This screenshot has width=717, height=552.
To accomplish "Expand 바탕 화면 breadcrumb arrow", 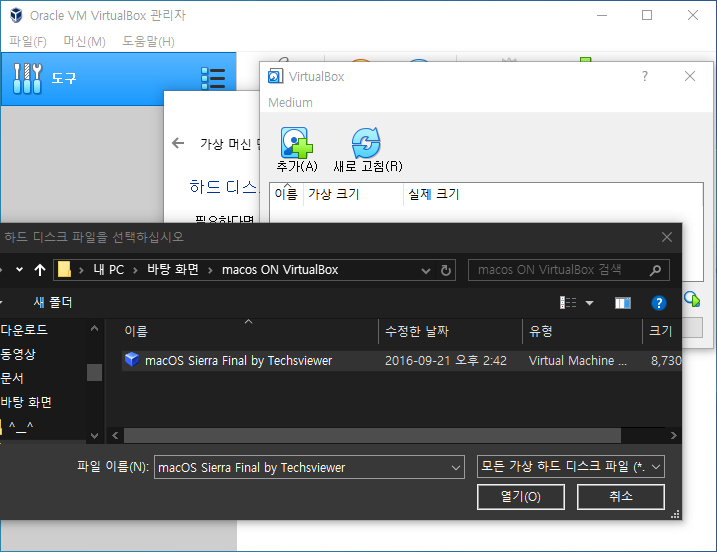I will pos(210,270).
